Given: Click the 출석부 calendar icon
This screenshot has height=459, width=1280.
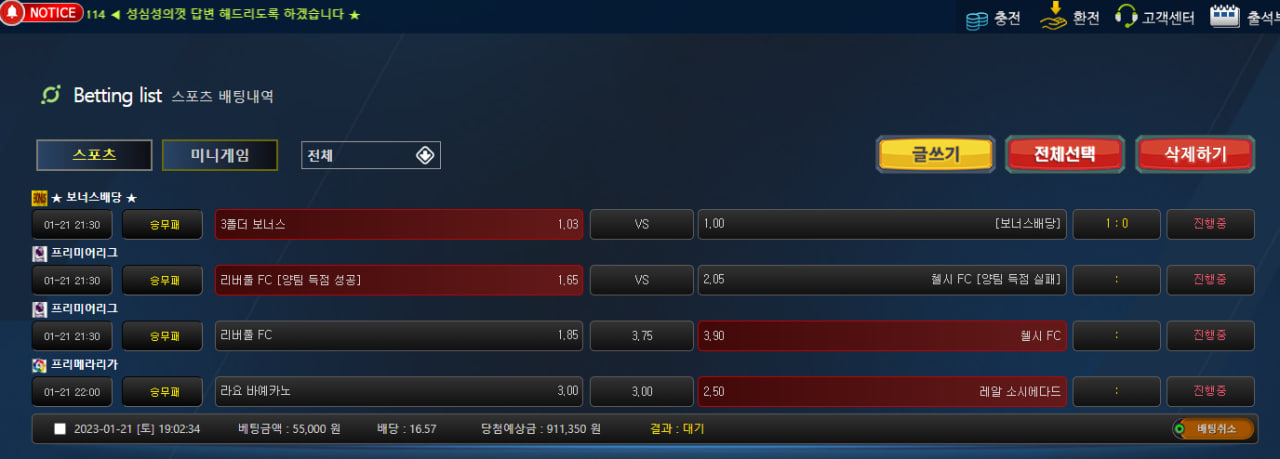Looking at the screenshot, I should tap(1225, 15).
